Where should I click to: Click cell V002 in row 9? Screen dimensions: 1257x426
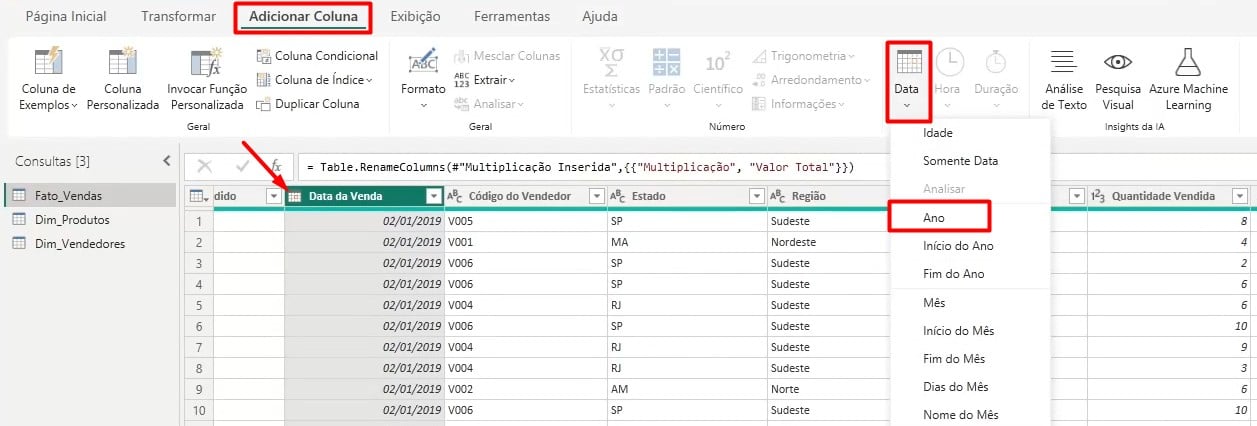[x=526, y=389]
